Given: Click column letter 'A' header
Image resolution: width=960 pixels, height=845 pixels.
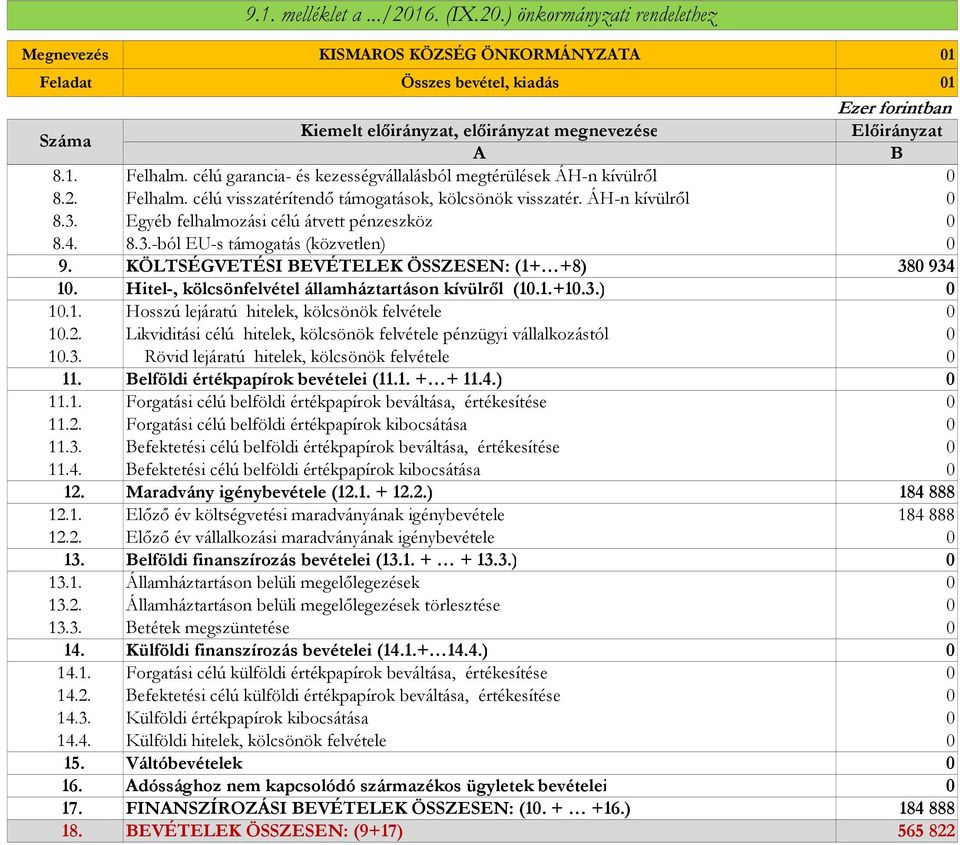Looking at the screenshot, I should 479,153.
